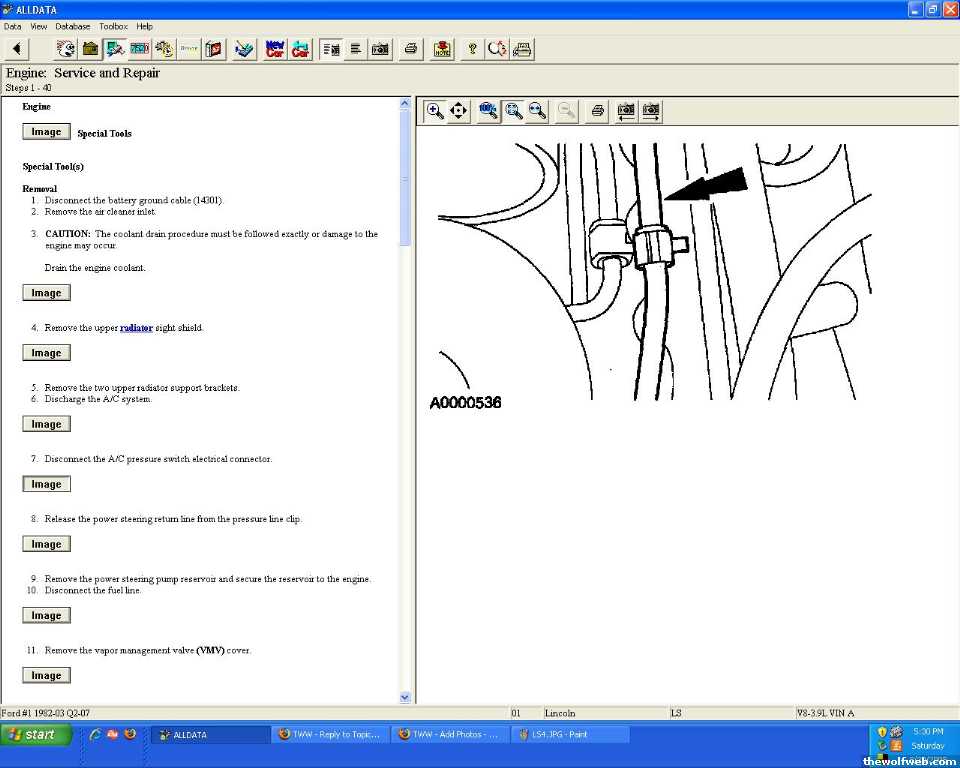Click scrollbar down arrow in text pane
The image size is (960, 768).
[405, 697]
